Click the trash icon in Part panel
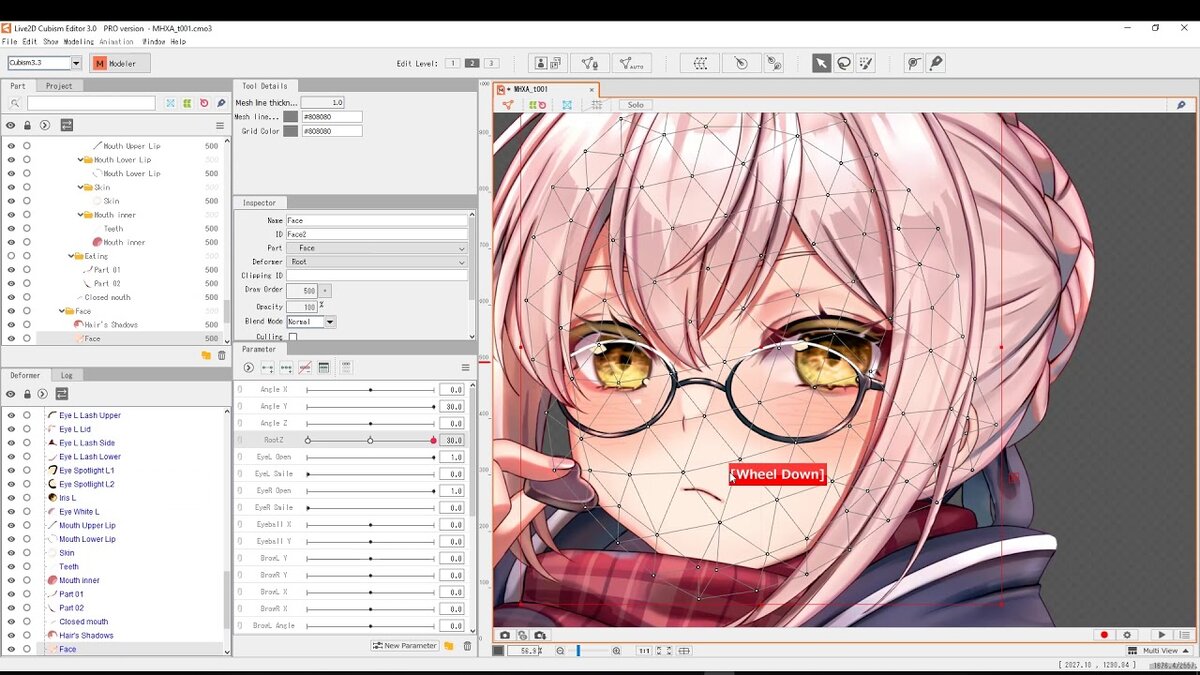Viewport: 1200px width, 675px height. click(222, 355)
